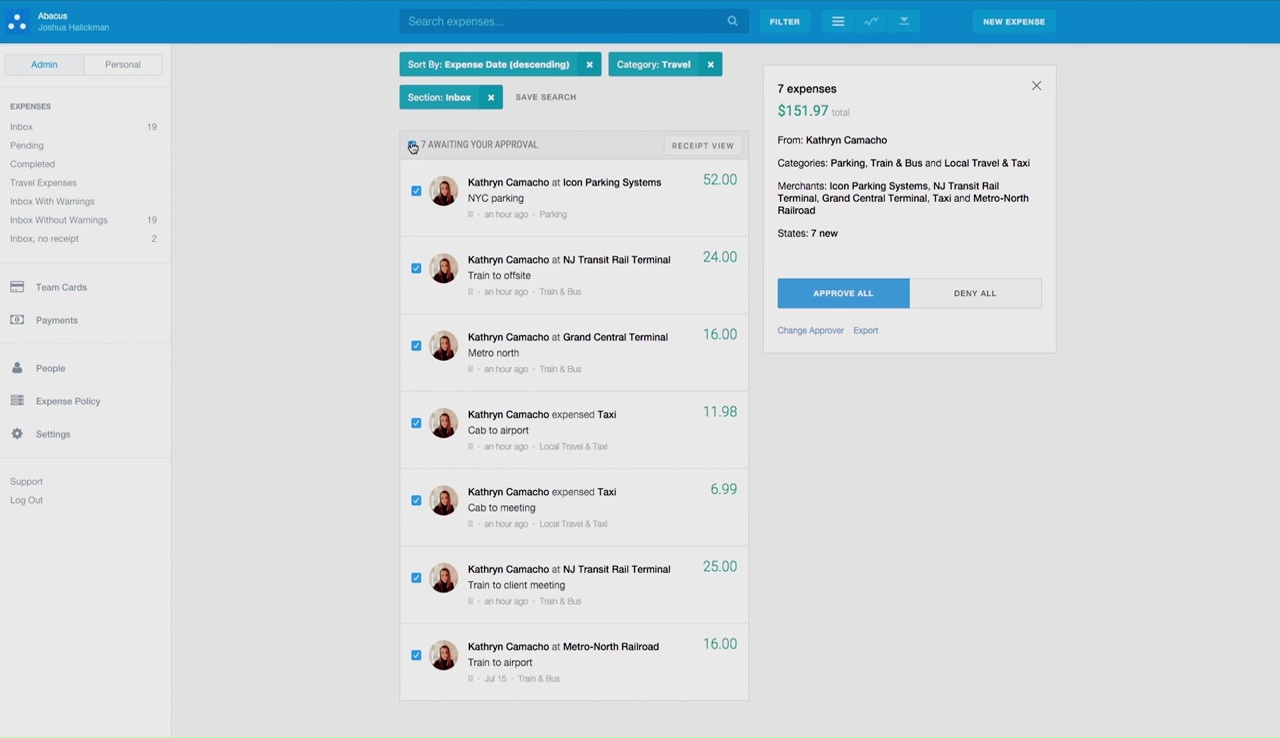Open the Travel Expenses saved search

[43, 183]
